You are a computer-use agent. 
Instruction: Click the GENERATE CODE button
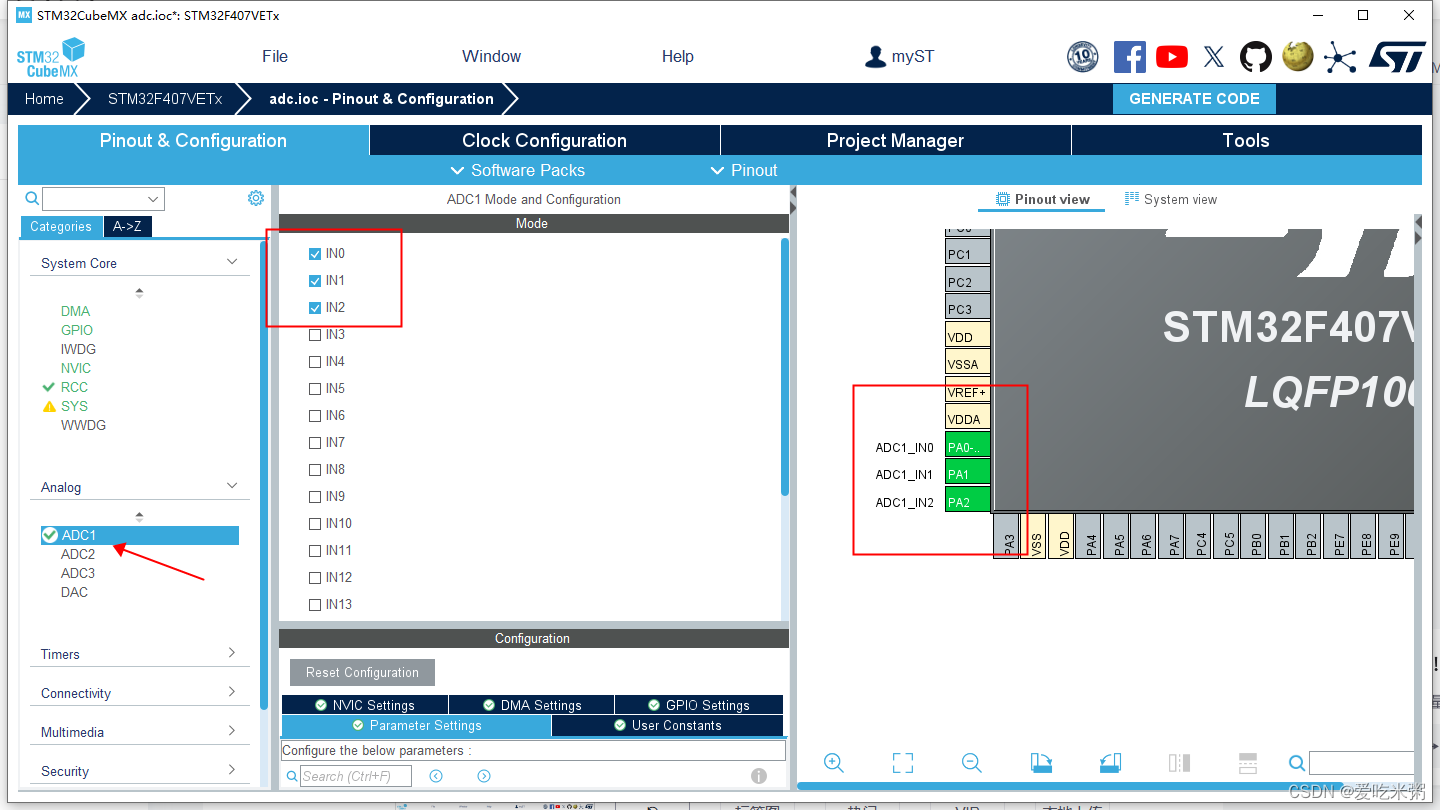click(1194, 99)
